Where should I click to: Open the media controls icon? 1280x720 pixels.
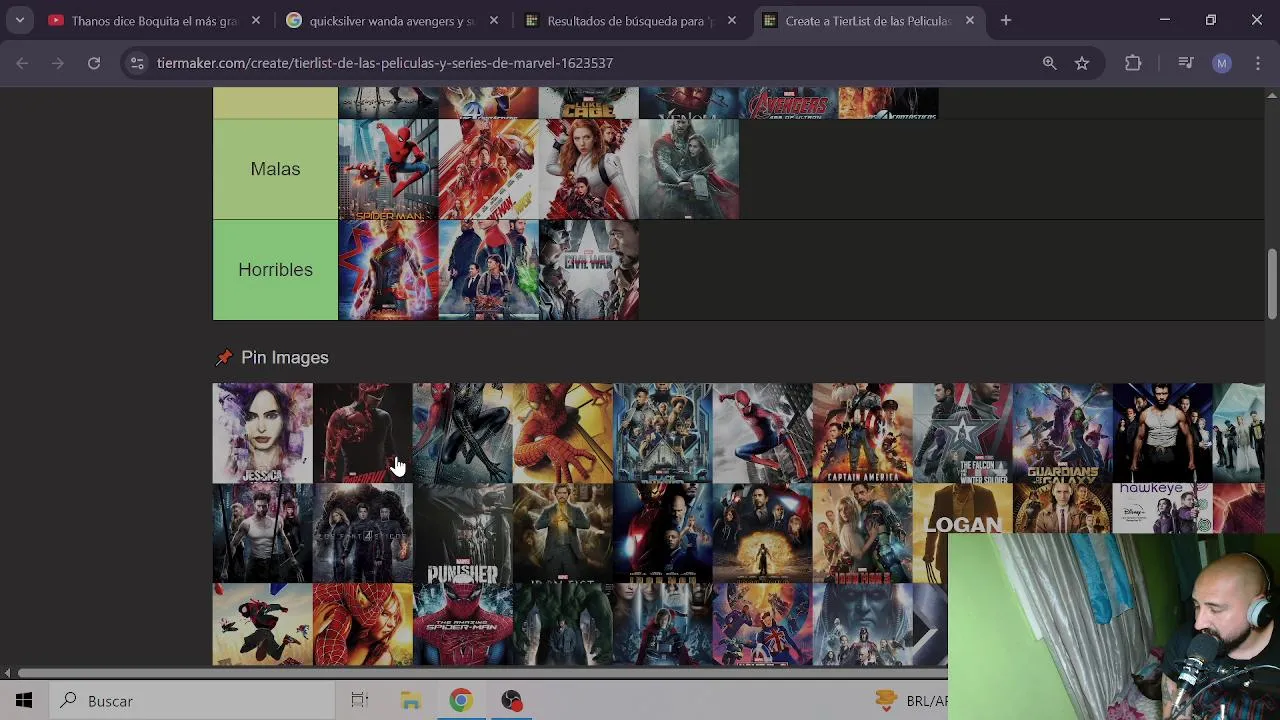coord(1186,63)
